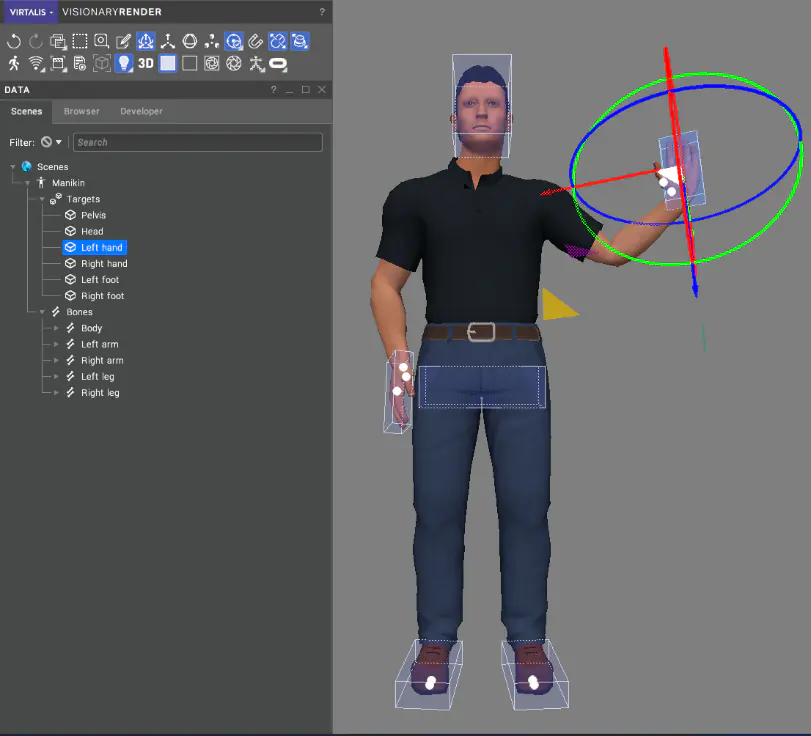
Task: Click the yellow triangle marker near waist
Action: [558, 306]
